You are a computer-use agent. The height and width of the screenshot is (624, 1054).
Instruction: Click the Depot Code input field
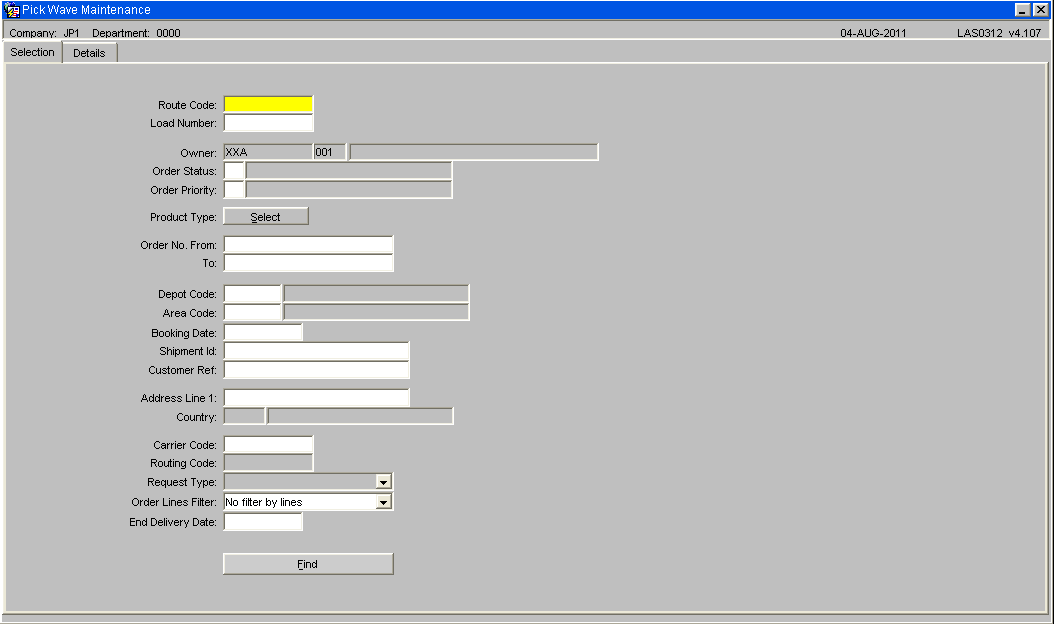253,294
